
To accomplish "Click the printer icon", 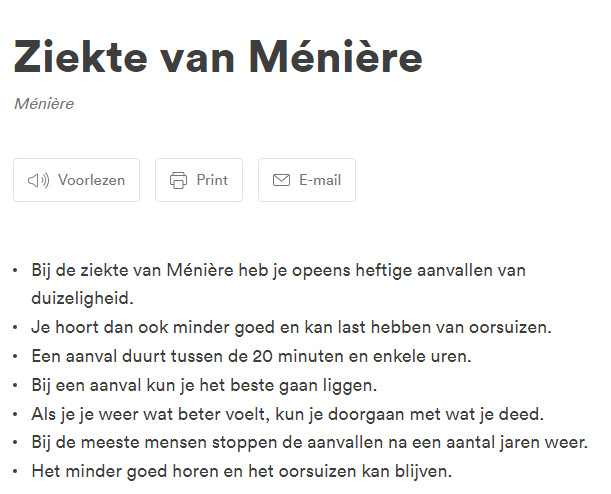I will click(x=179, y=181).
